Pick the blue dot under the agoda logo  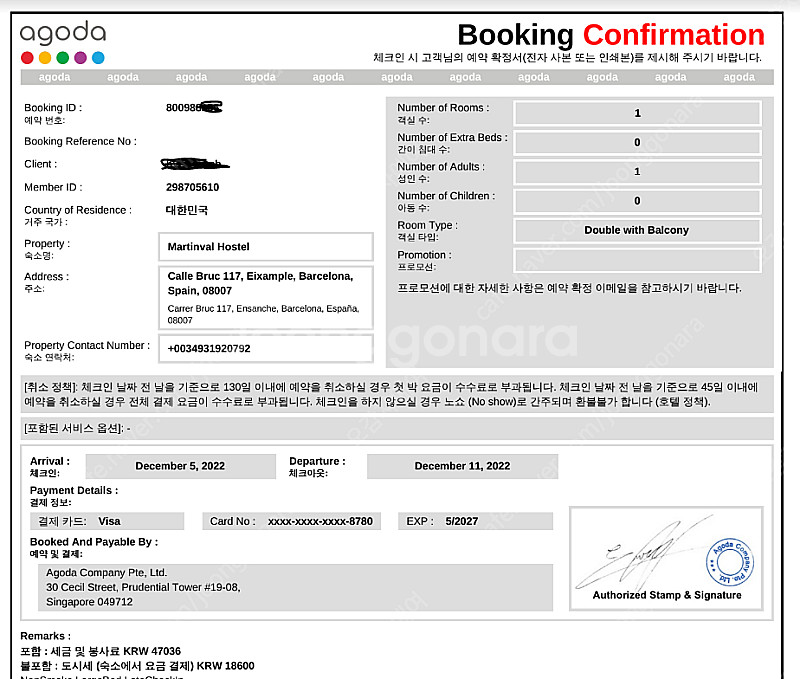pyautogui.click(x=98, y=58)
